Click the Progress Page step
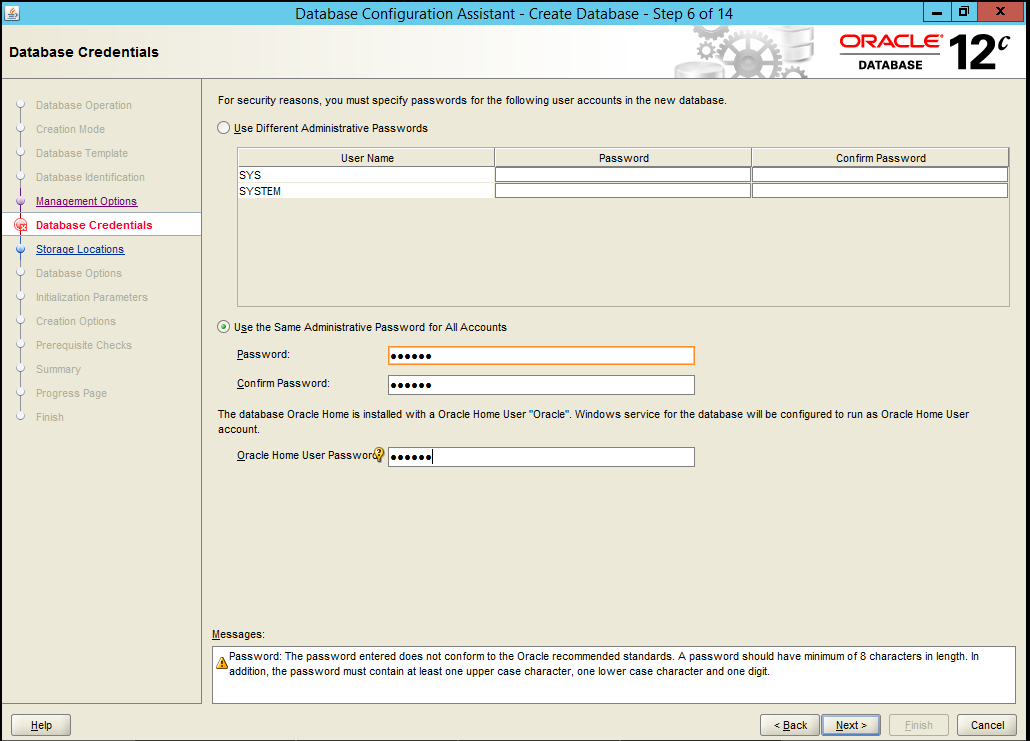 point(72,393)
